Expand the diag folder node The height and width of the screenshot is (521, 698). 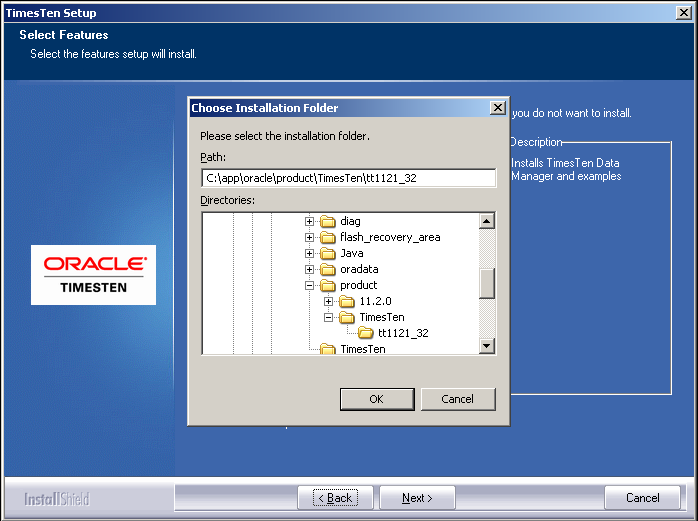pyautogui.click(x=309, y=221)
